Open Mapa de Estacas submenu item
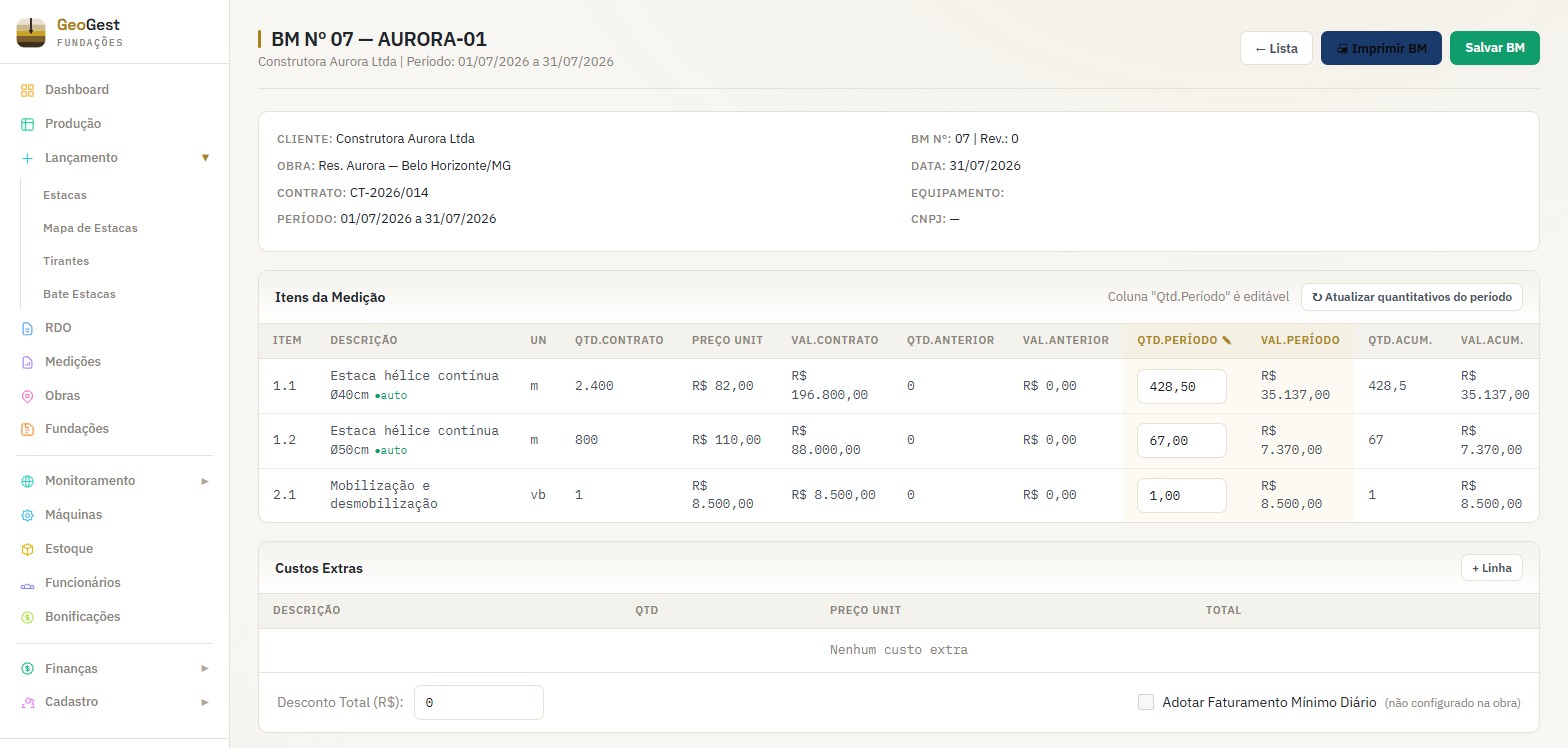 [x=90, y=228]
